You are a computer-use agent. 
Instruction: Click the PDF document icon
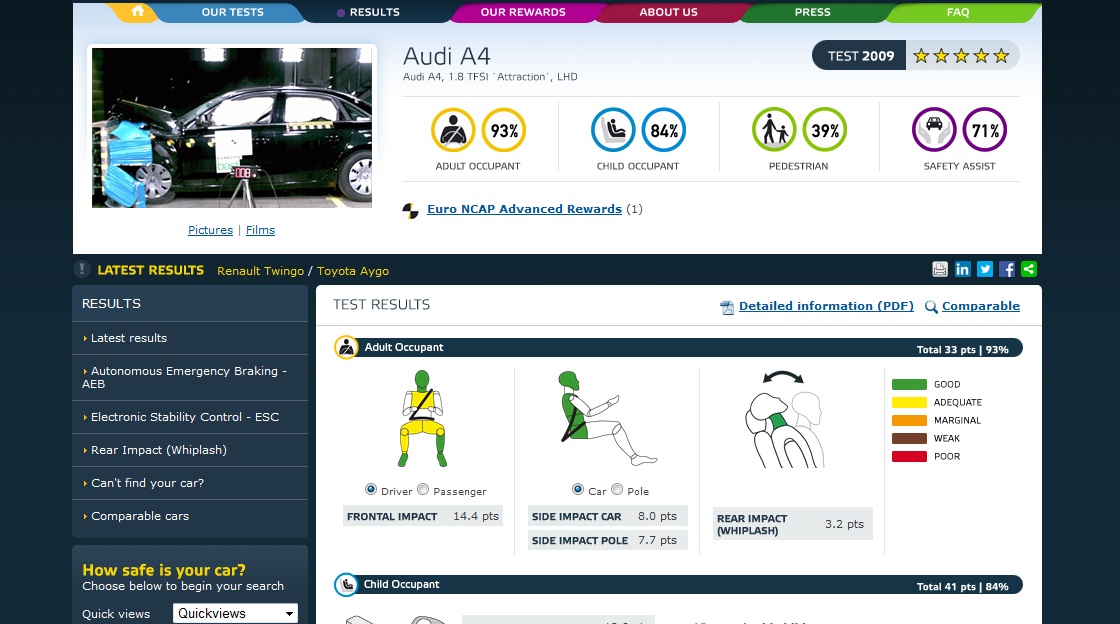(727, 307)
